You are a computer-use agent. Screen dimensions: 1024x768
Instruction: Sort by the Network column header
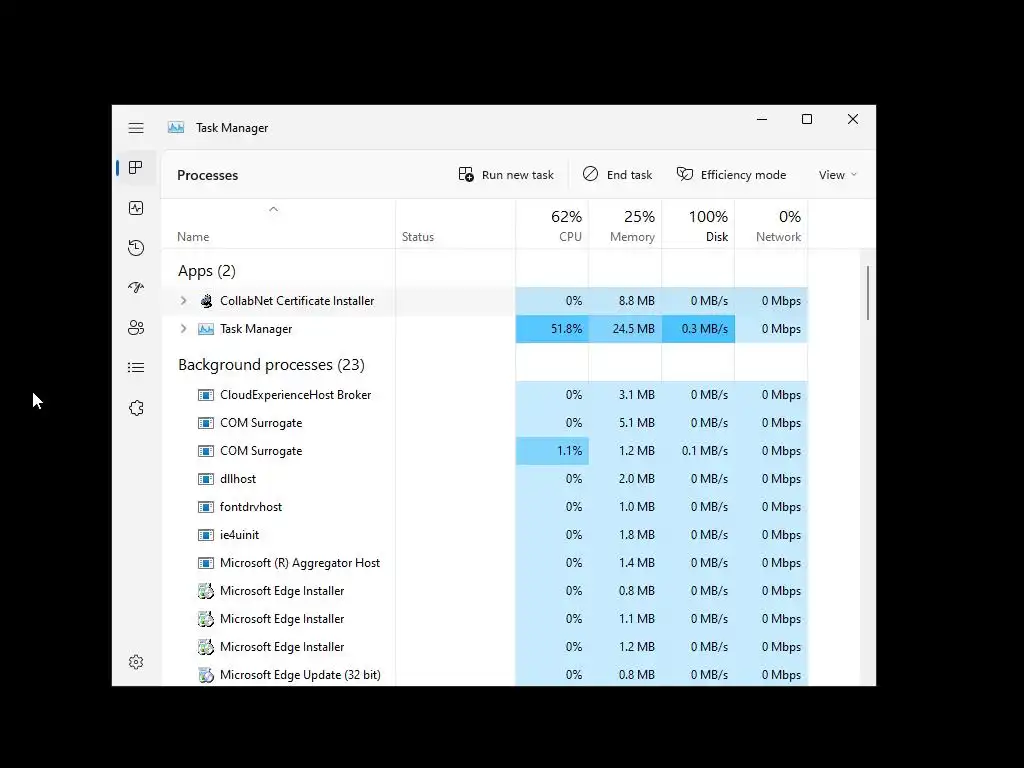click(772, 226)
